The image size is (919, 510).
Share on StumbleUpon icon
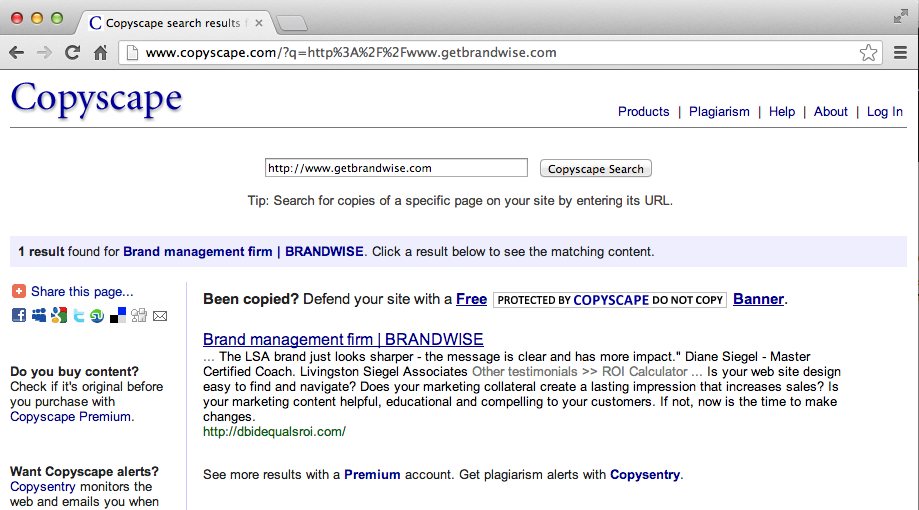[97, 316]
